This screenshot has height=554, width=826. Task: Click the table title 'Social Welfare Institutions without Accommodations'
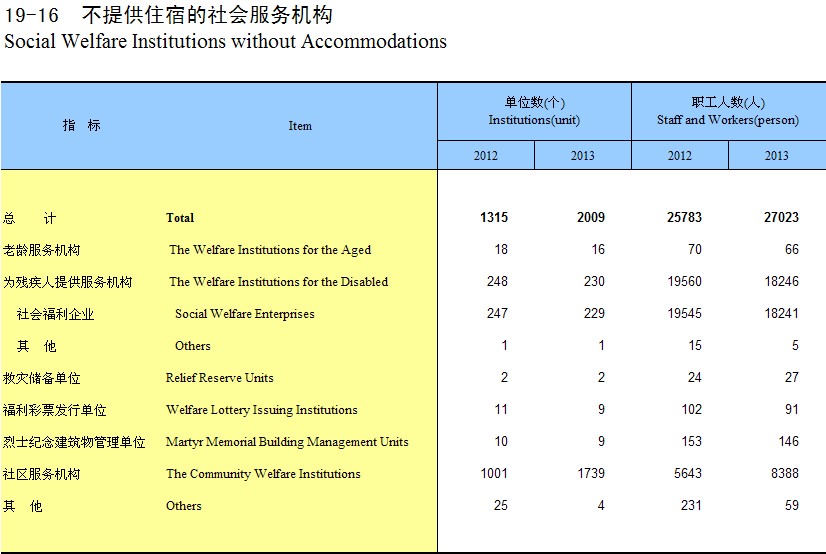click(225, 42)
